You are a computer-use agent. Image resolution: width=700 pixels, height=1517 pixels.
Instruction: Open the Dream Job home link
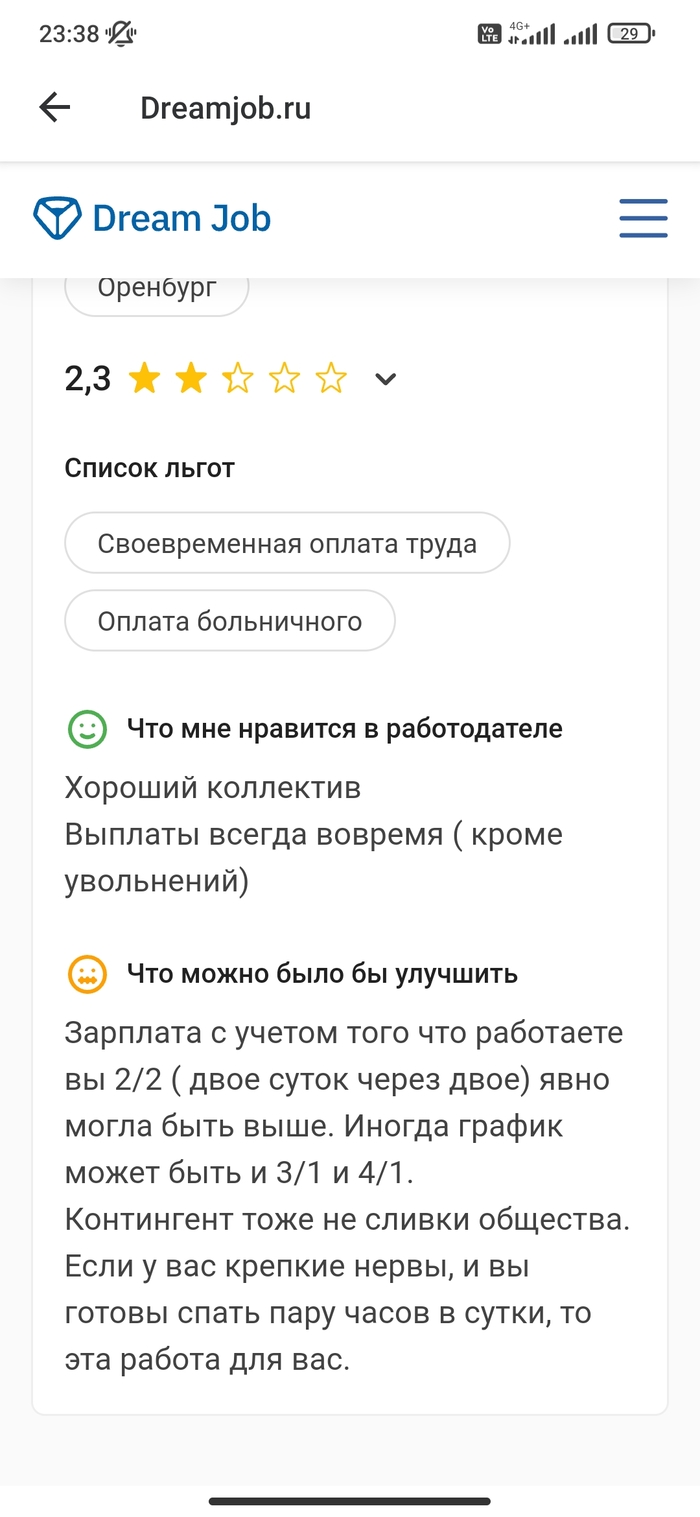point(181,218)
